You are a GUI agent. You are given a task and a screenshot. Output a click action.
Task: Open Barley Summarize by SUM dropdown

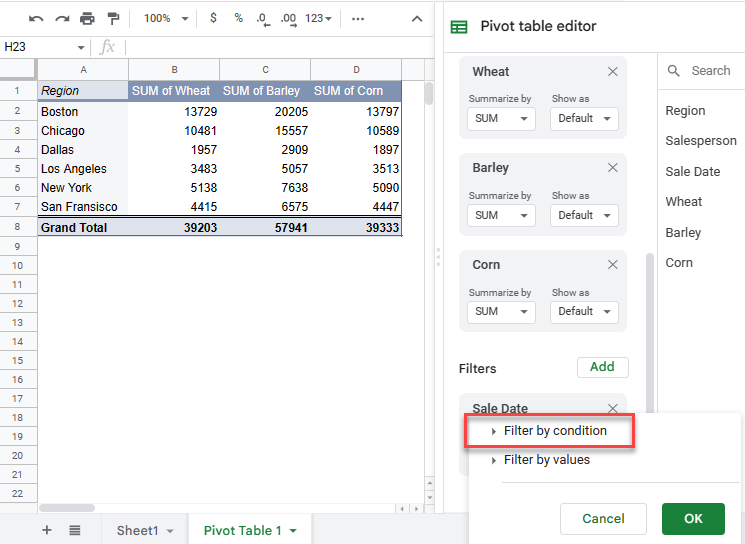tap(501, 215)
